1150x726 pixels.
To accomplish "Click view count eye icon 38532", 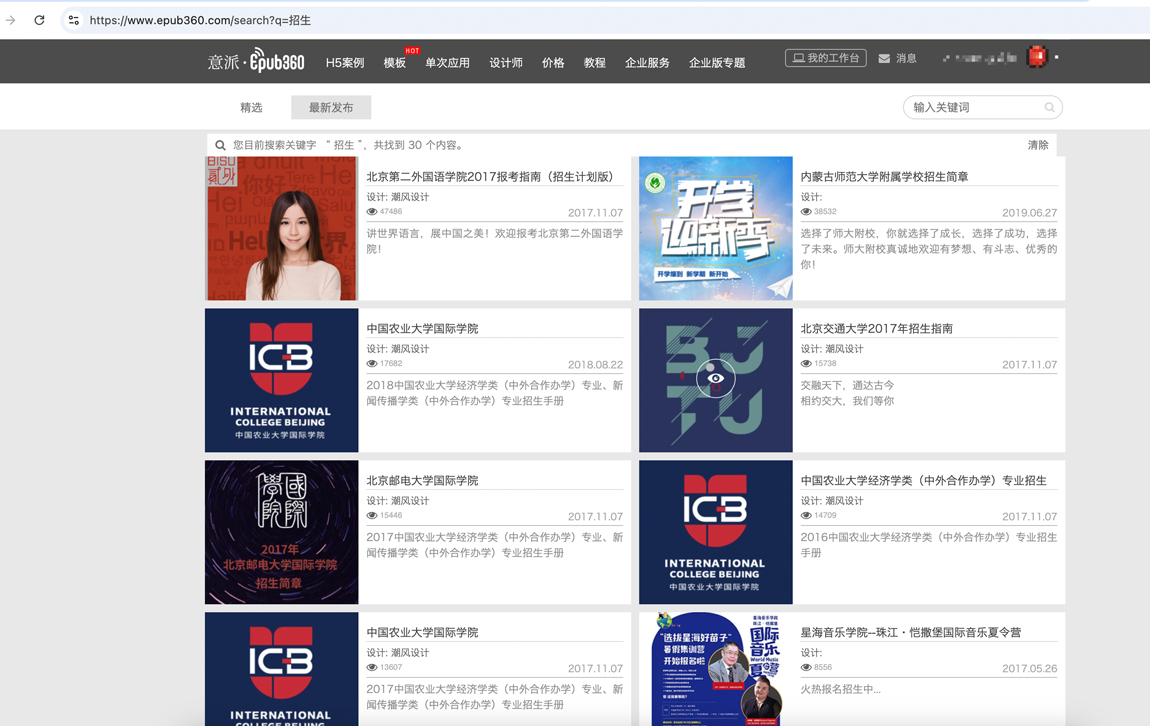I will (806, 212).
